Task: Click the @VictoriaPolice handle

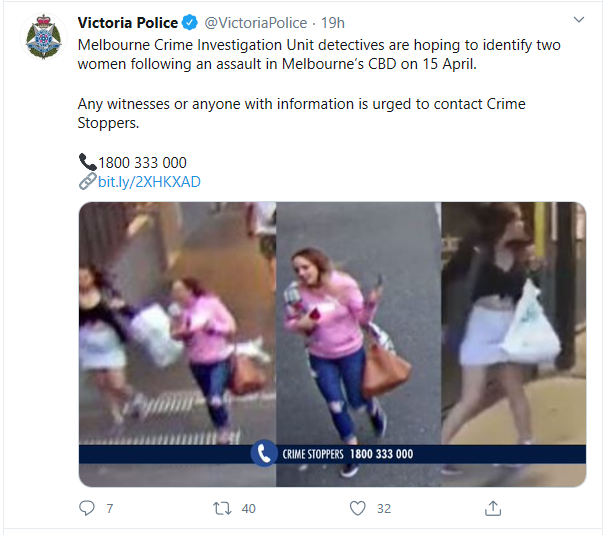Action: (x=256, y=23)
